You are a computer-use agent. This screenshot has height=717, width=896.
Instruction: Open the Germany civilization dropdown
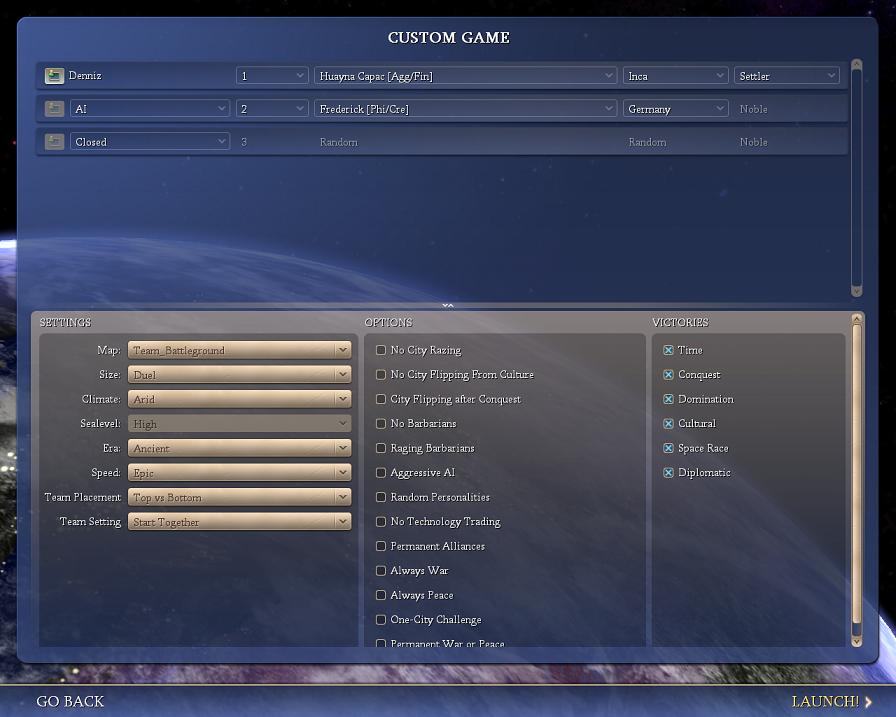click(675, 109)
